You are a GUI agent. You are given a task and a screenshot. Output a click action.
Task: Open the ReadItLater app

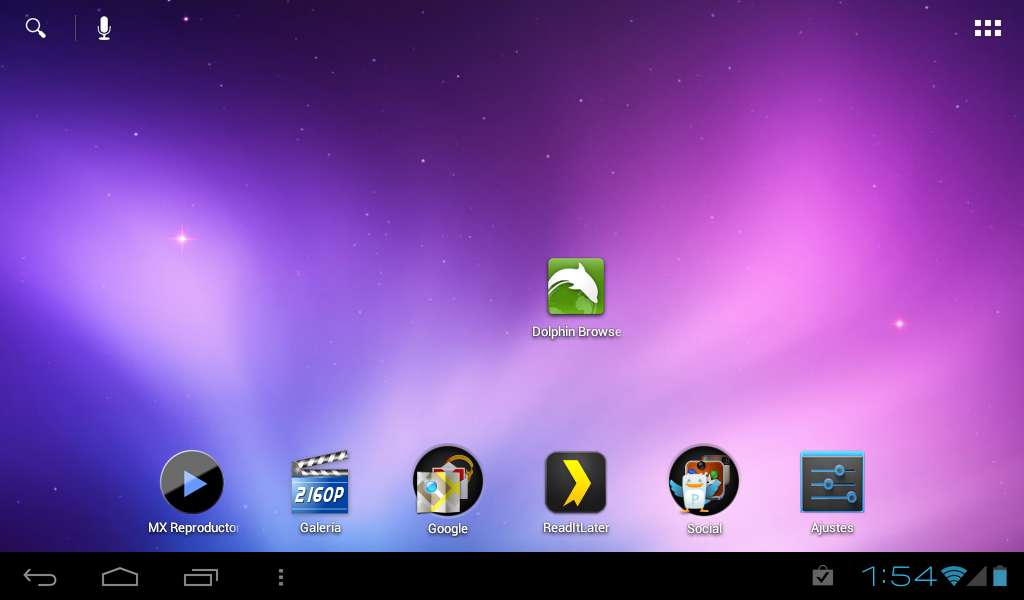576,481
